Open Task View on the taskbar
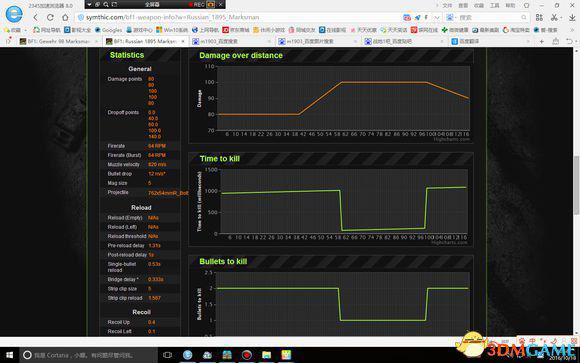Viewport: 580px width, 363px height. click(x=167, y=355)
